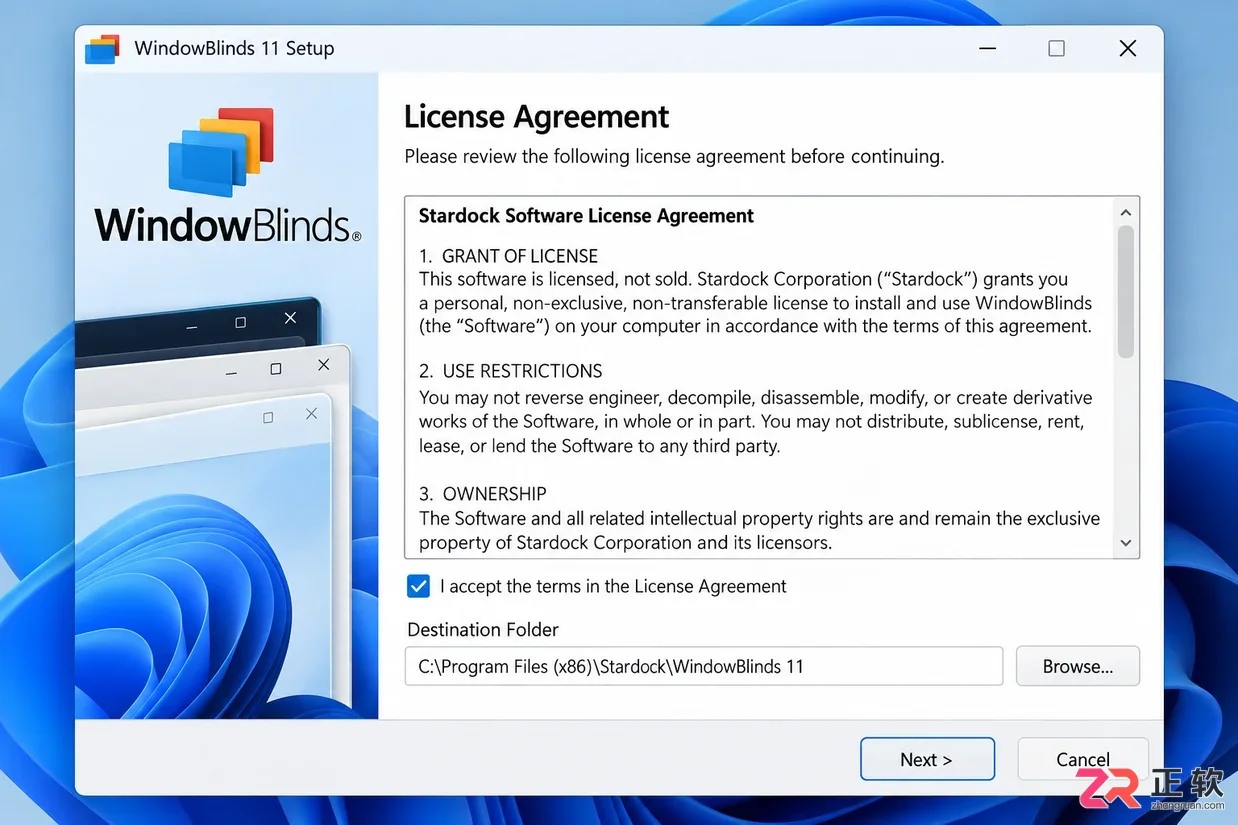The image size is (1238, 825).
Task: Click the Cancel button
Action: tap(1083, 759)
